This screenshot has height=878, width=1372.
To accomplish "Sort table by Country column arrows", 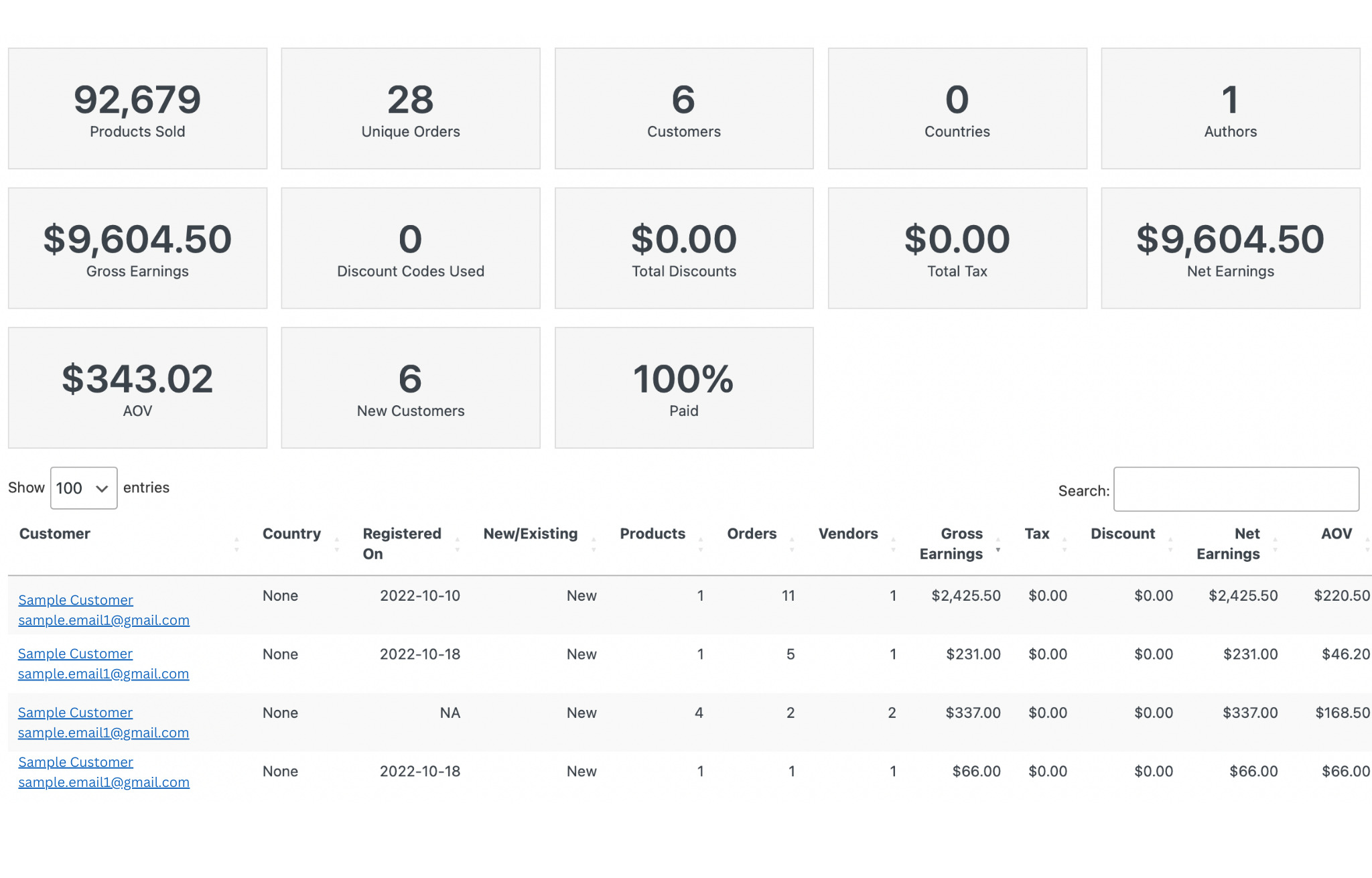I will tap(337, 544).
